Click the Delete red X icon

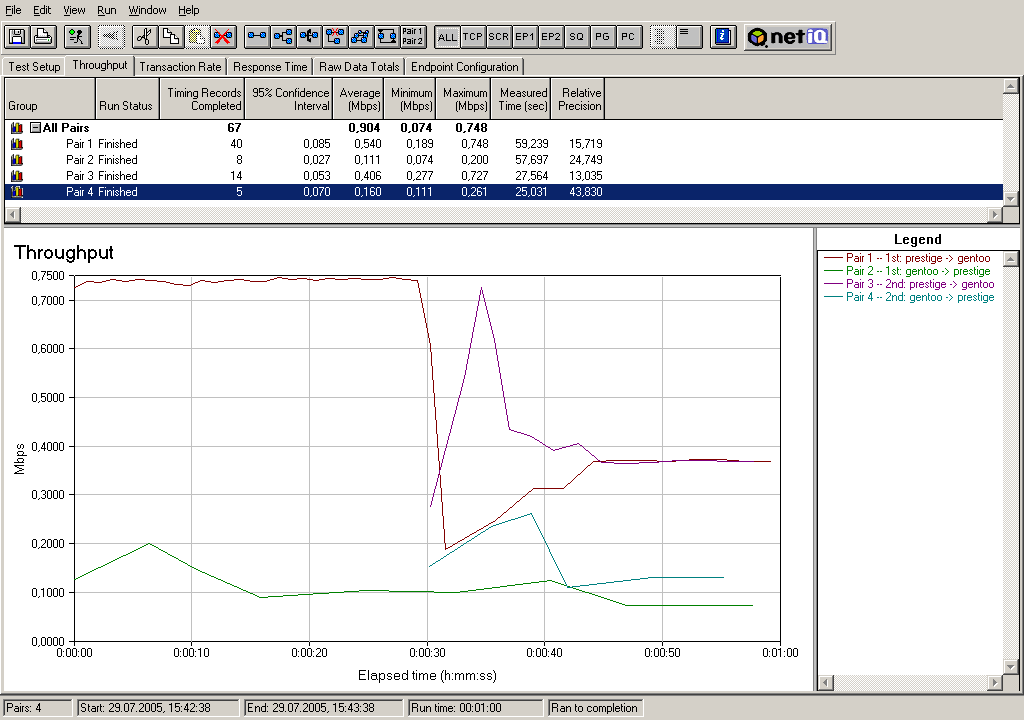(x=222, y=37)
